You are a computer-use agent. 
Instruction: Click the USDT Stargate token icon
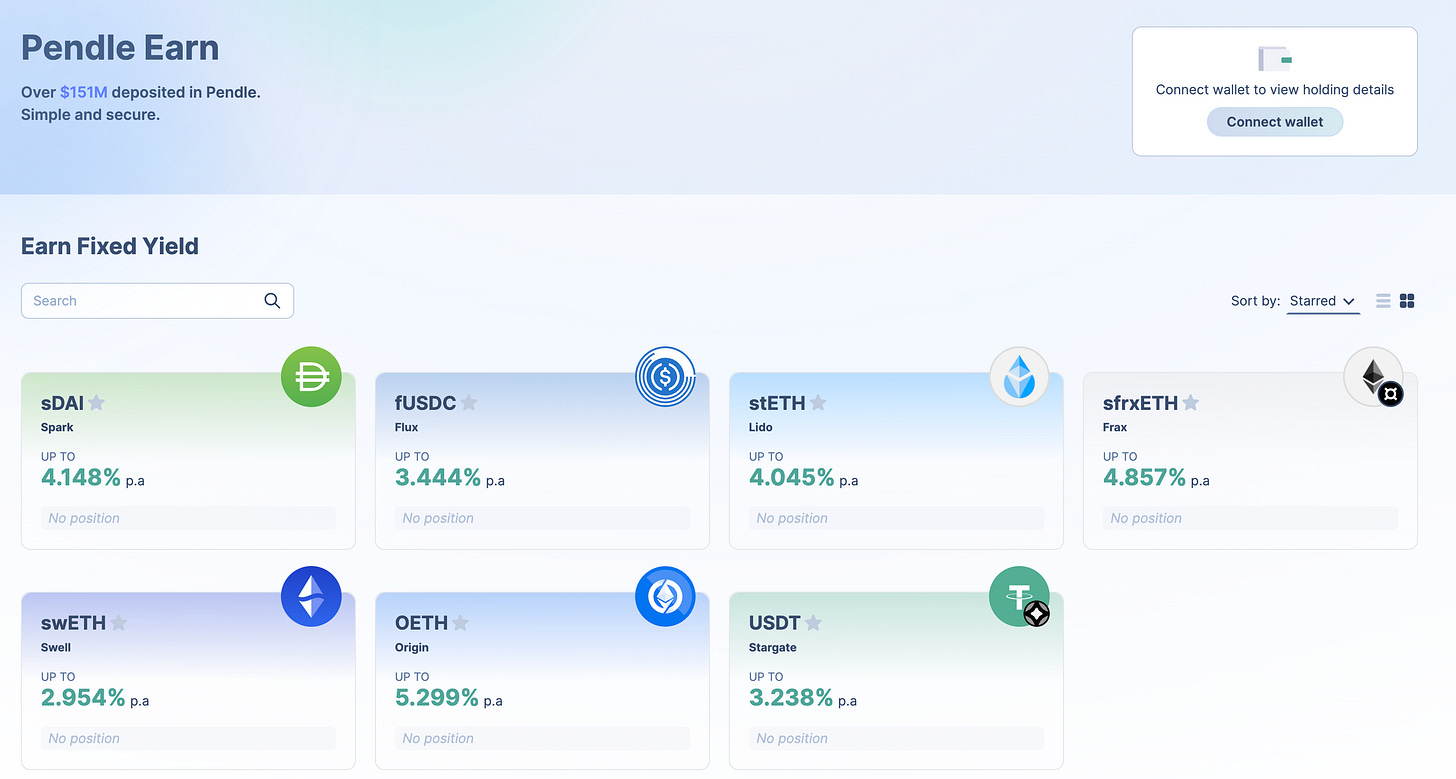pos(1019,597)
